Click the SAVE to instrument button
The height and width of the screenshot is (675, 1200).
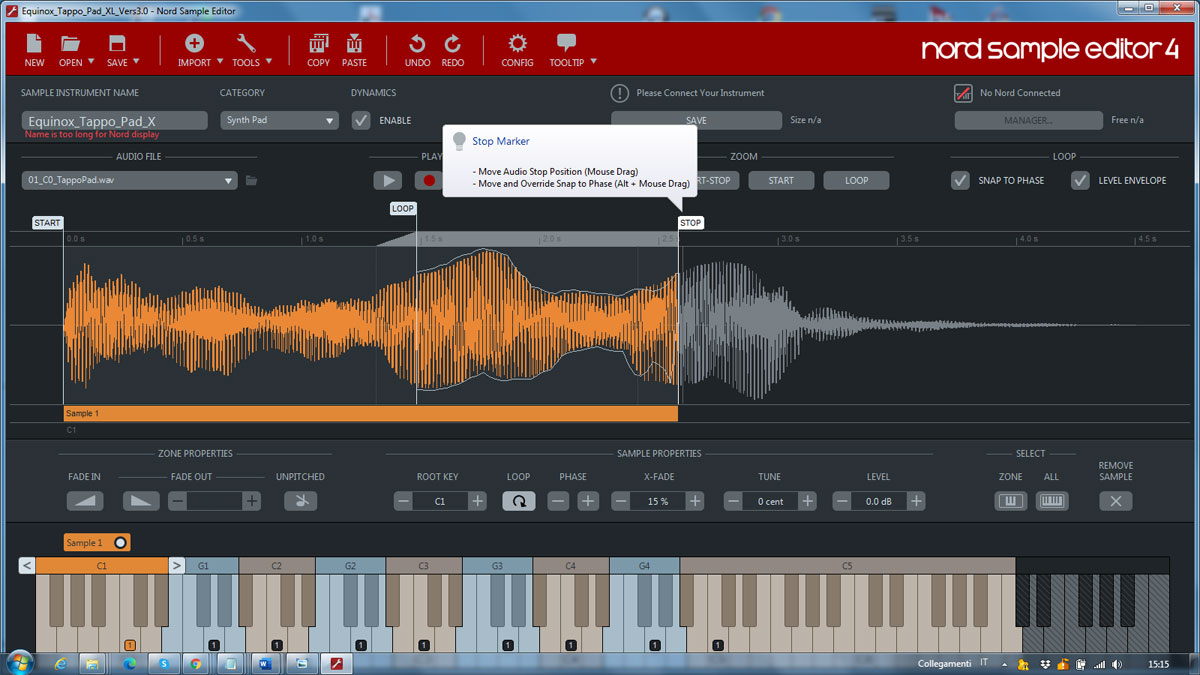(696, 120)
